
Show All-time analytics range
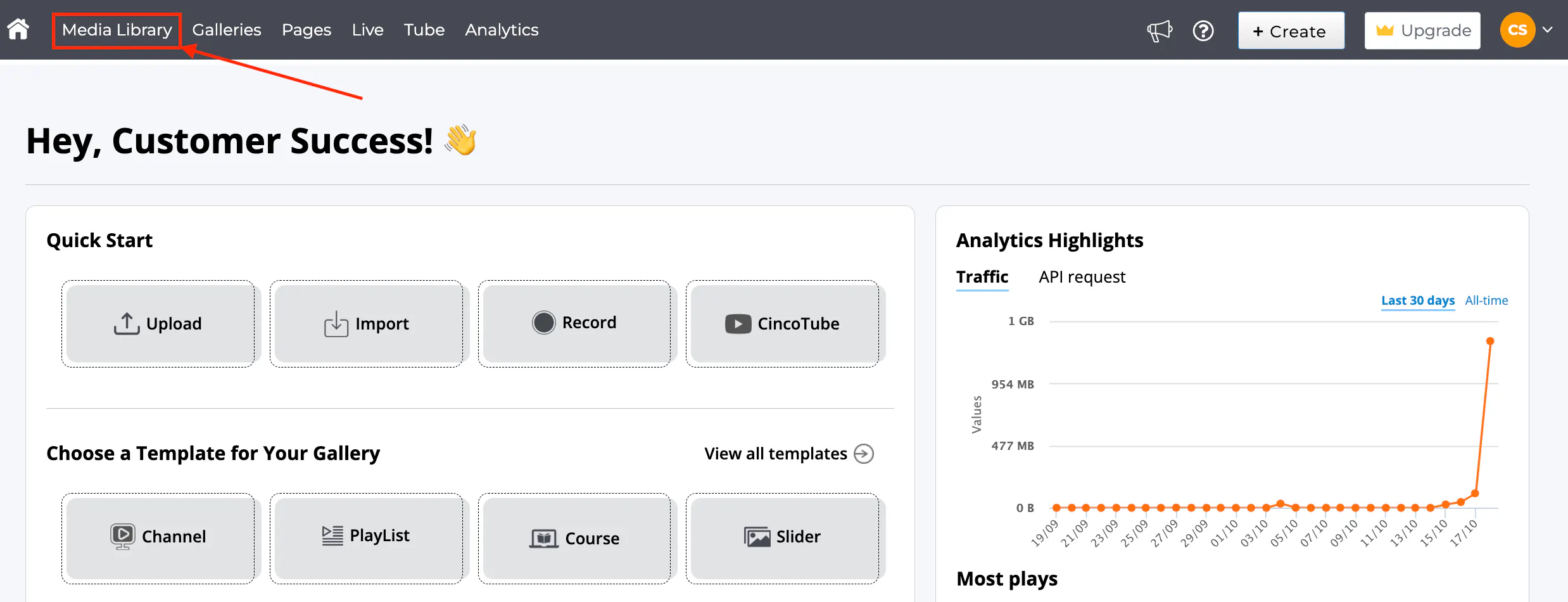pyautogui.click(x=1486, y=300)
